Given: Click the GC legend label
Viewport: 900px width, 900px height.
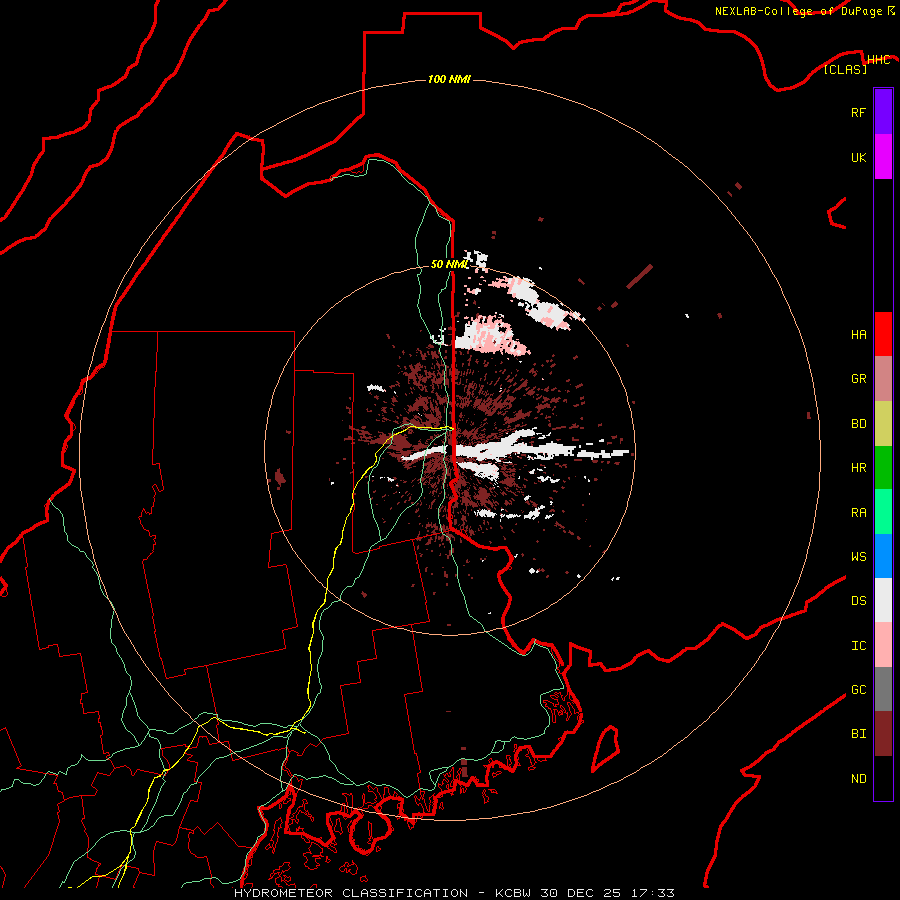Looking at the screenshot, I should pos(859,690).
